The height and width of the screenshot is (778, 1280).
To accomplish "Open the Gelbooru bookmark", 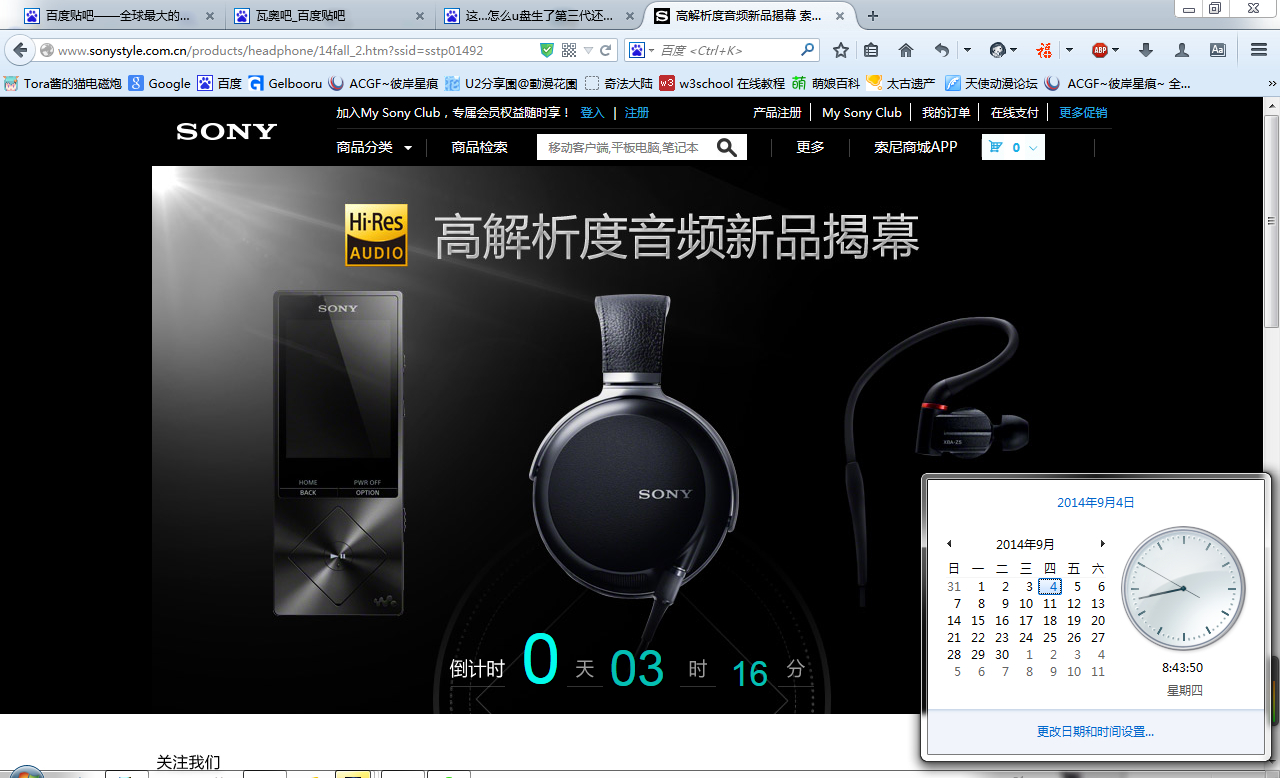I will pyautogui.click(x=285, y=83).
